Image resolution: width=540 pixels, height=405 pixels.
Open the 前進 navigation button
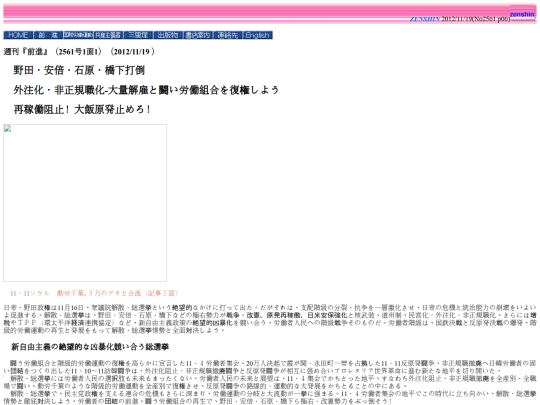point(48,35)
